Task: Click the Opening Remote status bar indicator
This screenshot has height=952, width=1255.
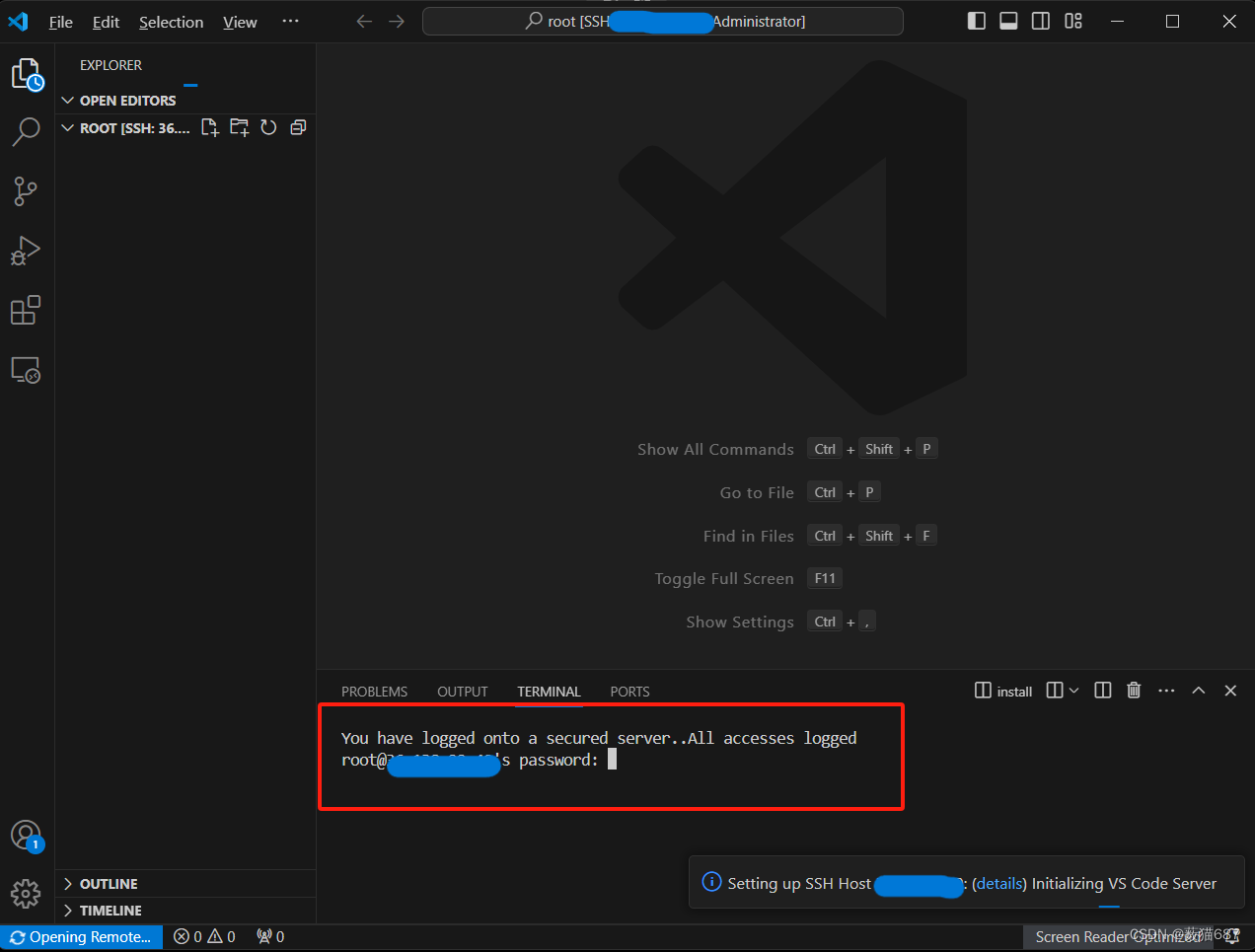Action: pyautogui.click(x=82, y=937)
